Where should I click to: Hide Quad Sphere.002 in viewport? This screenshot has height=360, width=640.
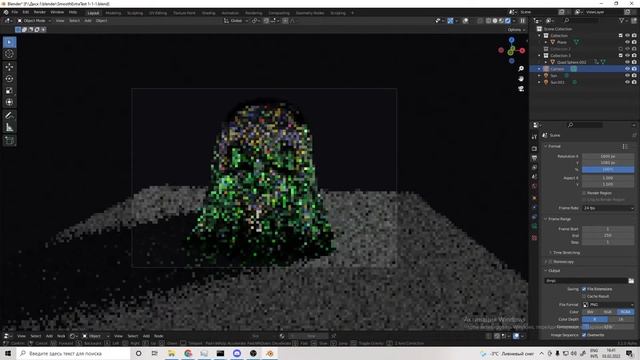click(x=627, y=62)
